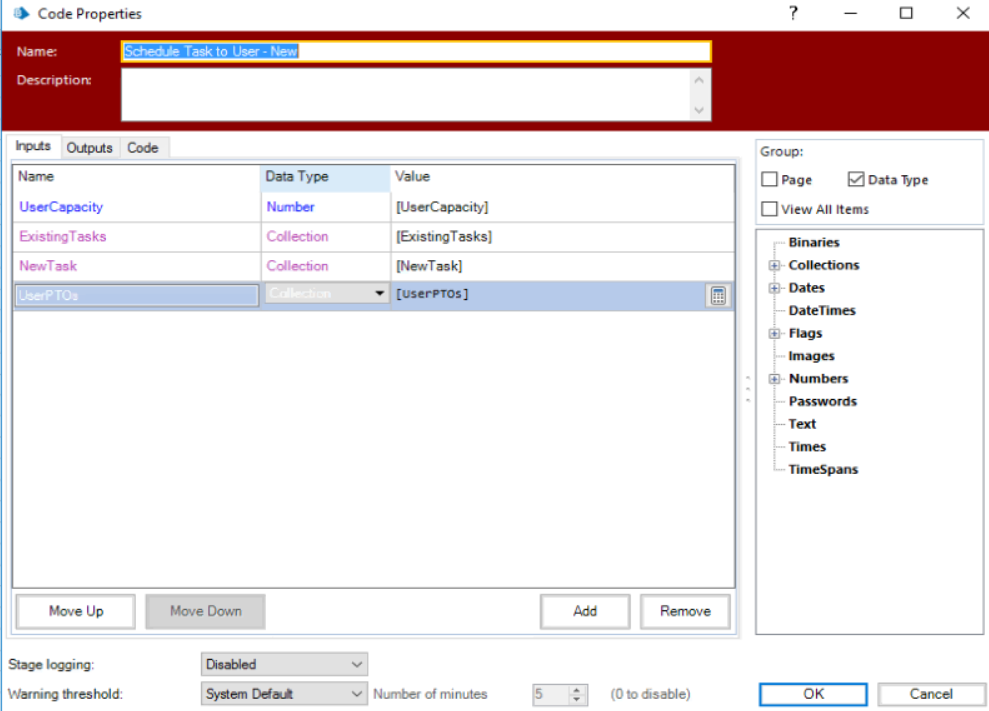Expand the Numbers tree node
Image resolution: width=989 pixels, height=711 pixels.
tap(774, 379)
